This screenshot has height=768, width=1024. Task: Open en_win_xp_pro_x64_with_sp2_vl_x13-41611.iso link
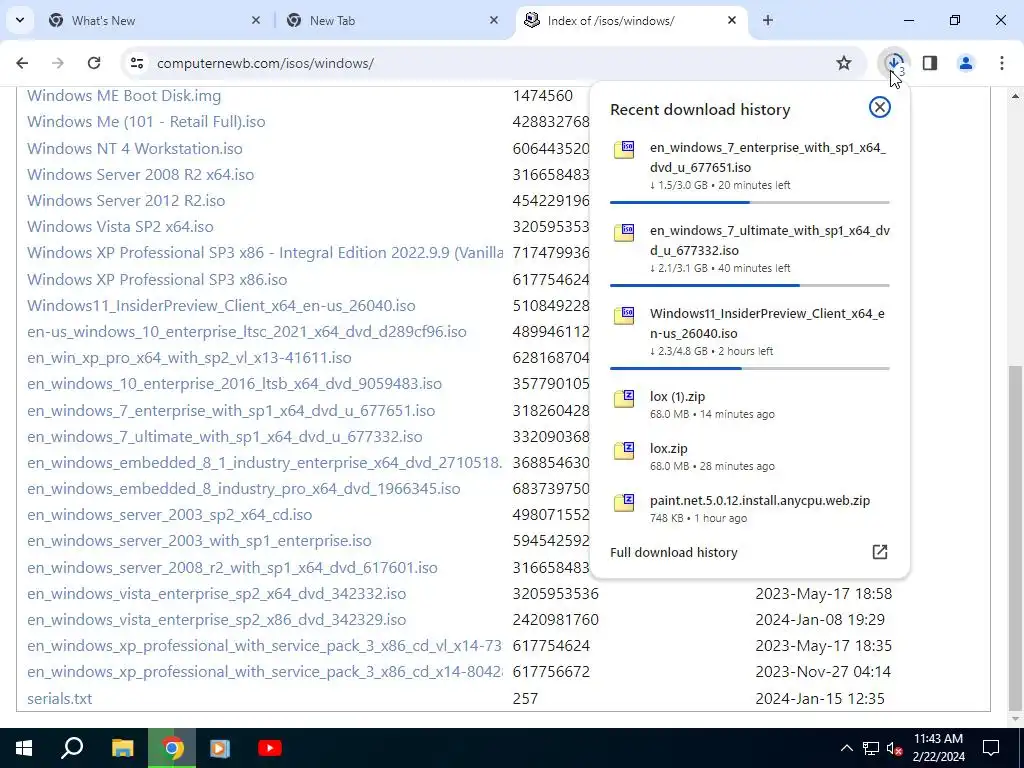[x=189, y=358]
